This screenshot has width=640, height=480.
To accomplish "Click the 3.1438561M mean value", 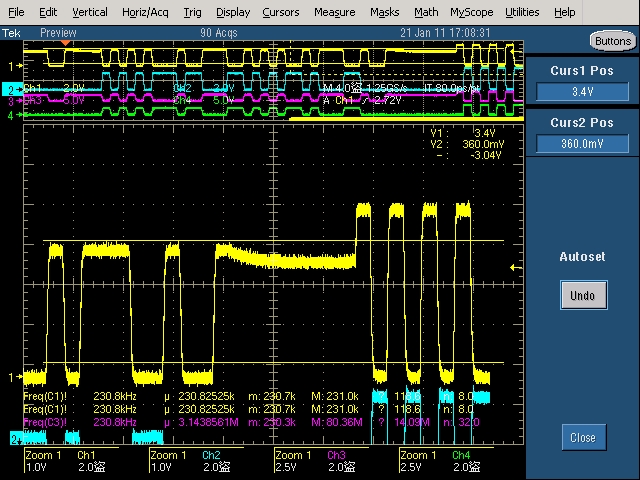I will (208, 422).
